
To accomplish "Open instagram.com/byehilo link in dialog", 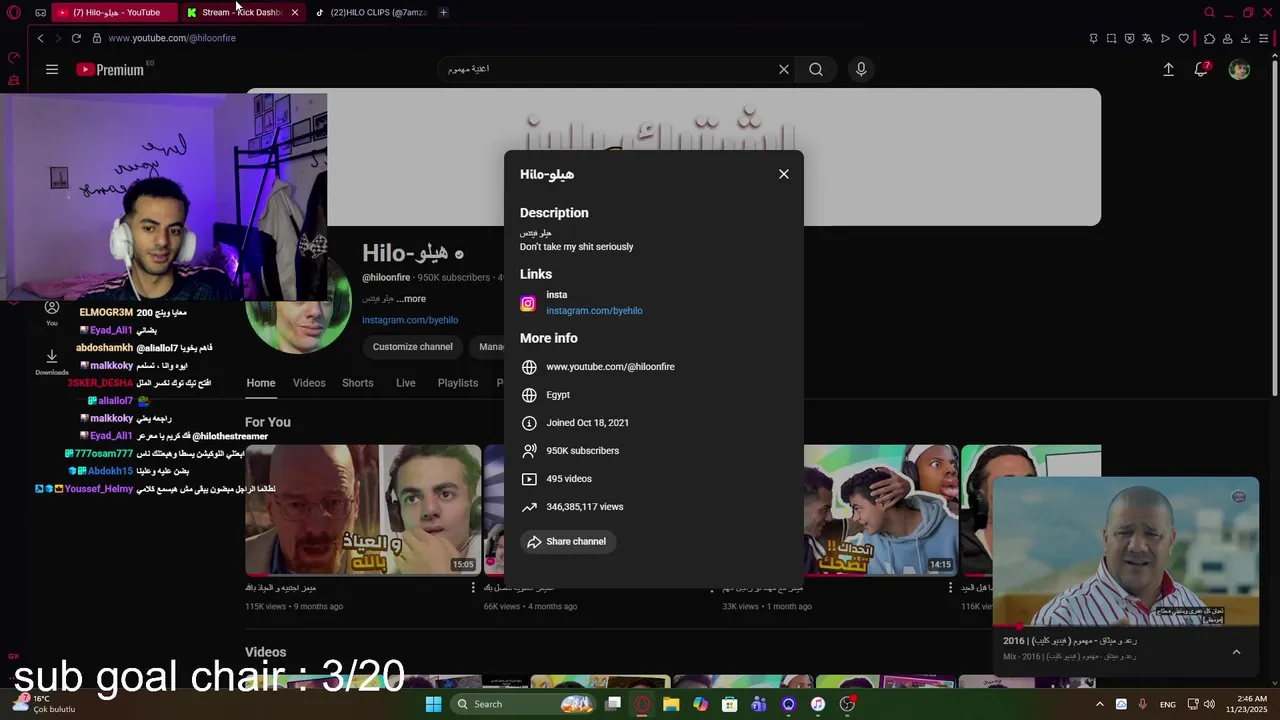I will point(594,311).
